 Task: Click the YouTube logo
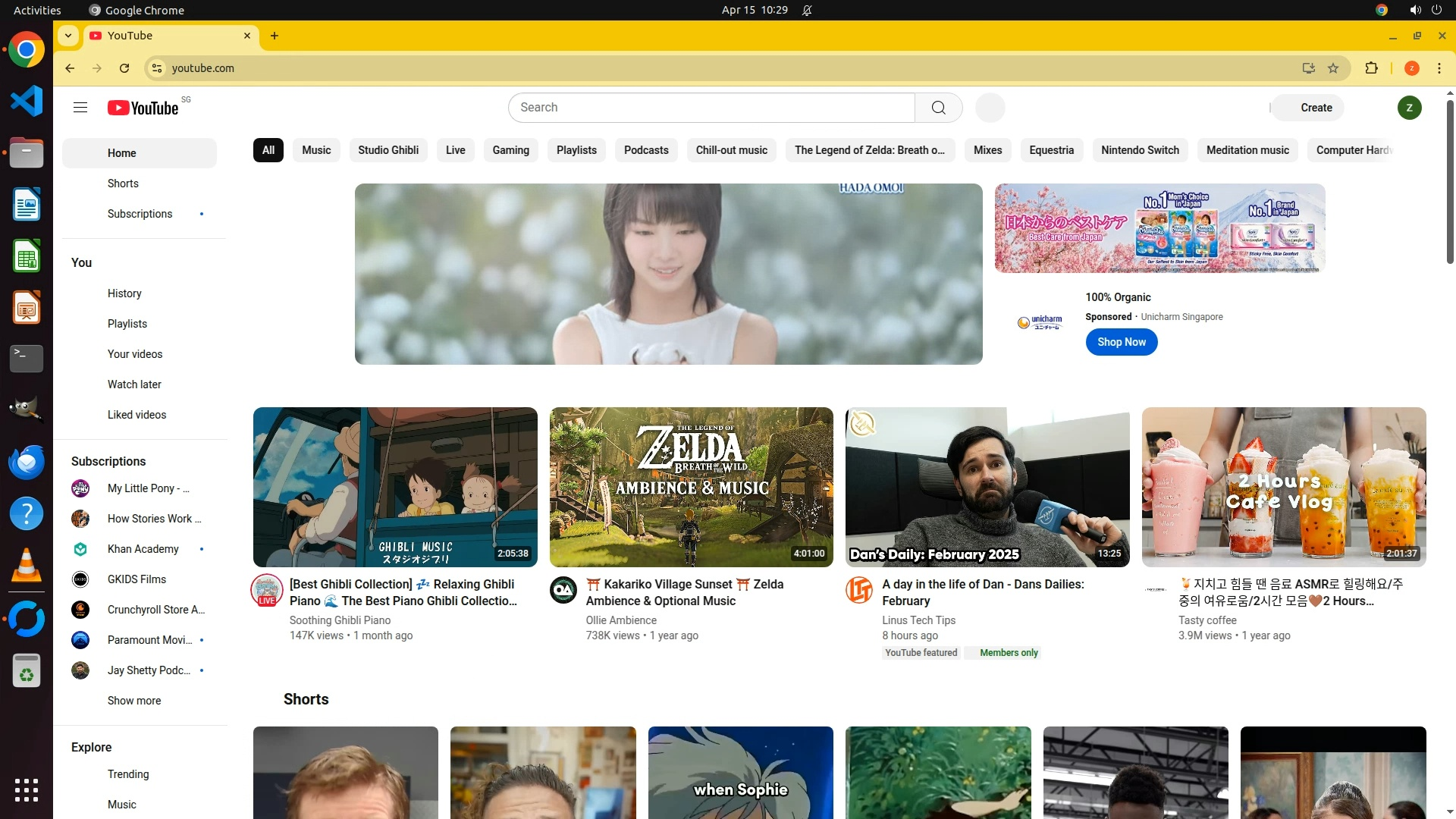pyautogui.click(x=143, y=108)
